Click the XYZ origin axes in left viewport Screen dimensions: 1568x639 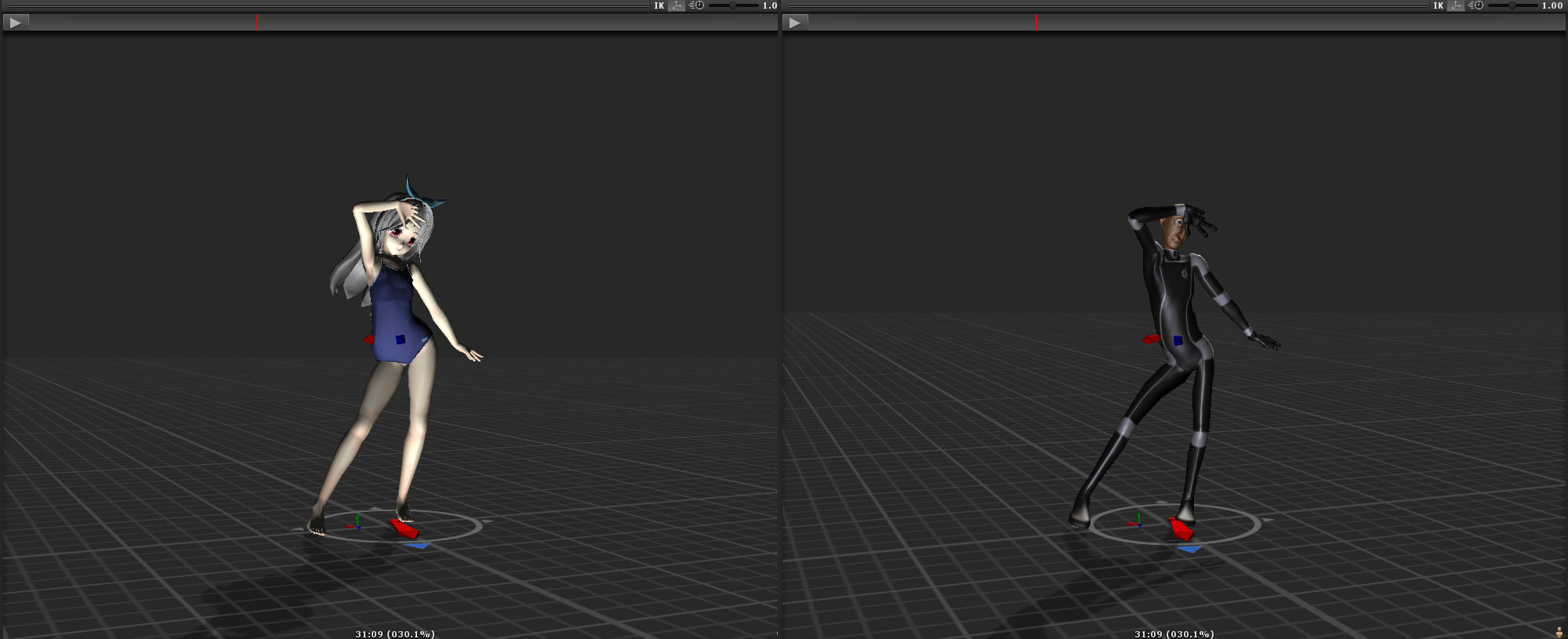click(x=355, y=523)
